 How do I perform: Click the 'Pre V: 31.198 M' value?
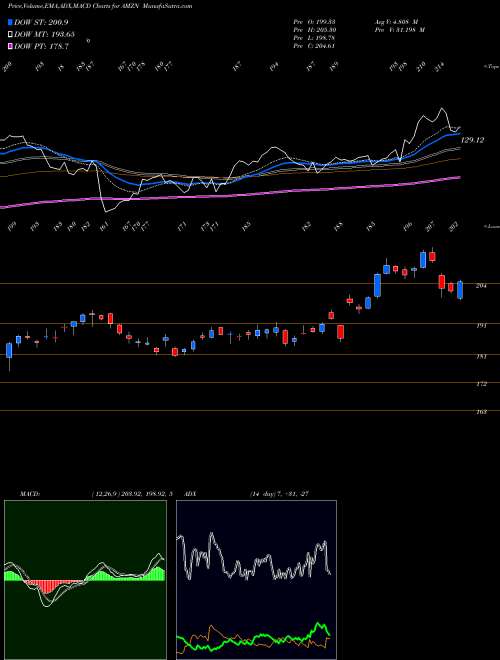(x=399, y=30)
